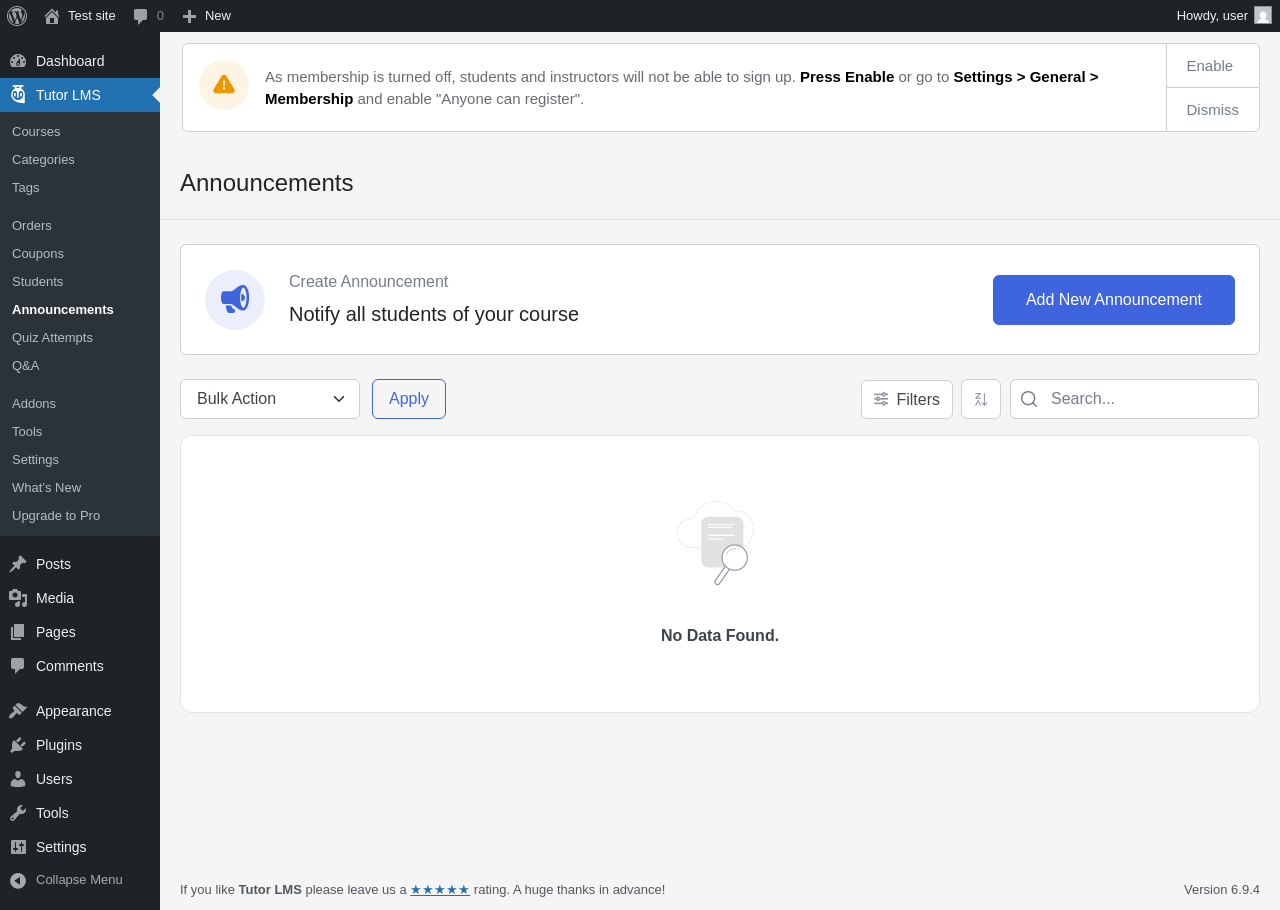Select Students in the sidebar
This screenshot has width=1280, height=910.
(37, 282)
